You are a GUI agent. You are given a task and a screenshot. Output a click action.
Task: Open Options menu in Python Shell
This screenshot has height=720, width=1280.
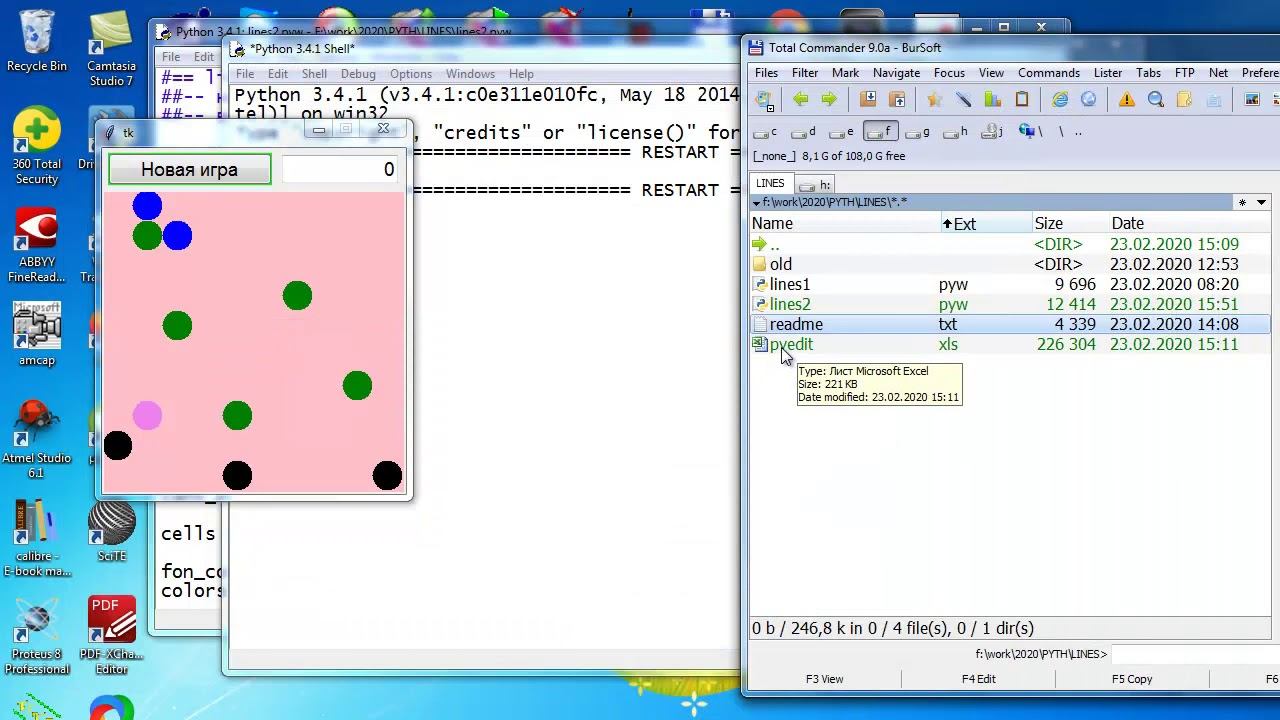(x=411, y=74)
